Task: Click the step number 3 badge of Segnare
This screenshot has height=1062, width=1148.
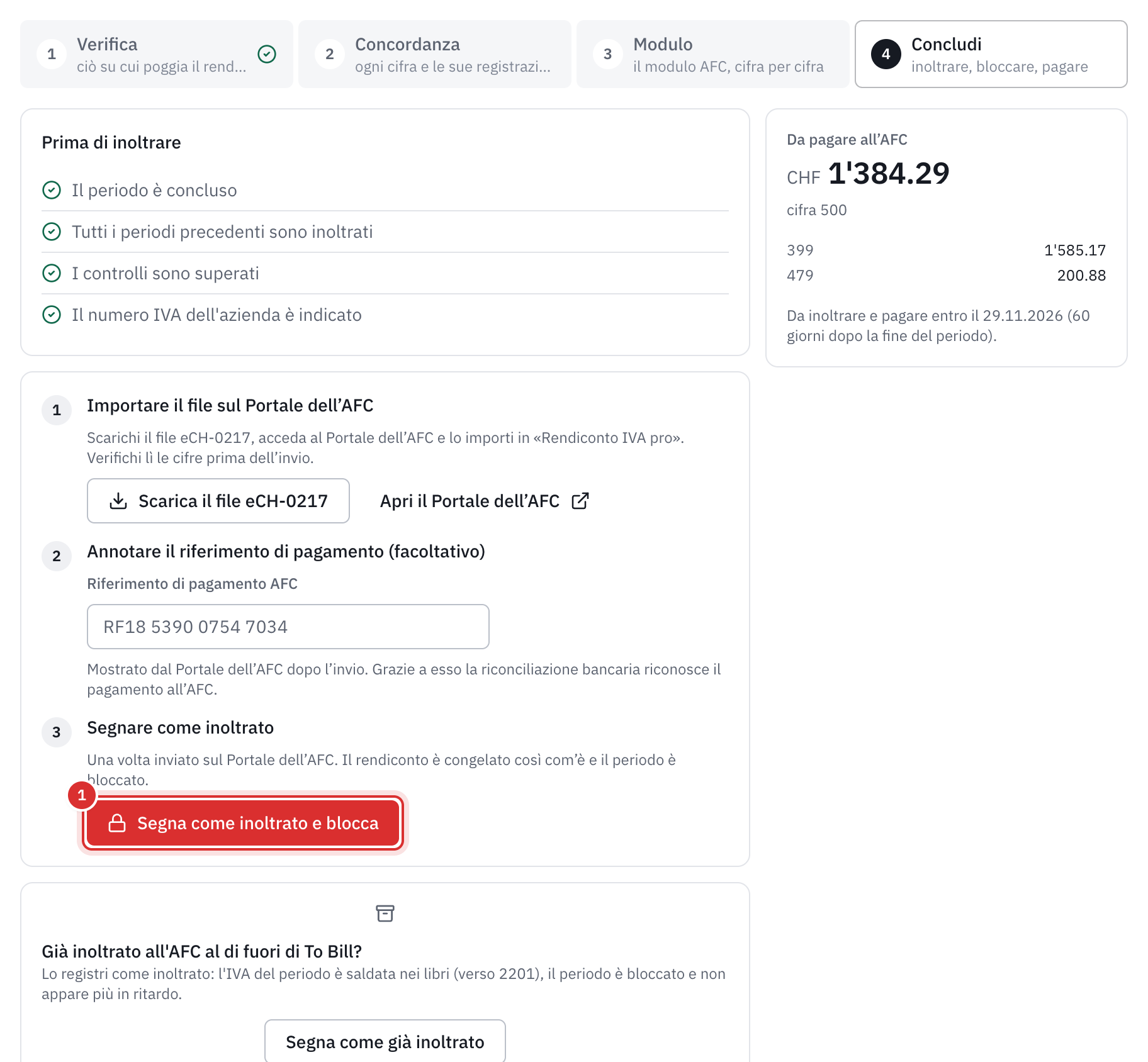Action: (57, 732)
